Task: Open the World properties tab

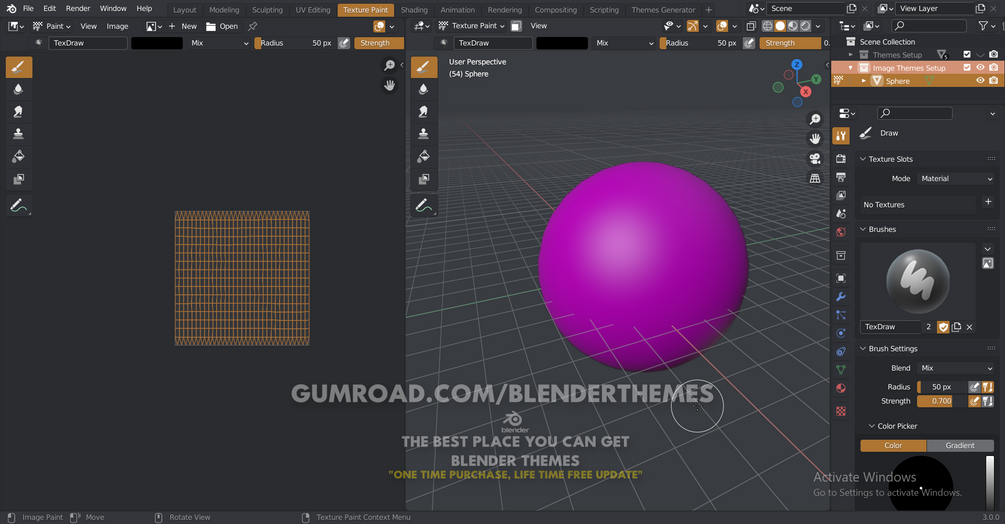Action: (x=841, y=232)
